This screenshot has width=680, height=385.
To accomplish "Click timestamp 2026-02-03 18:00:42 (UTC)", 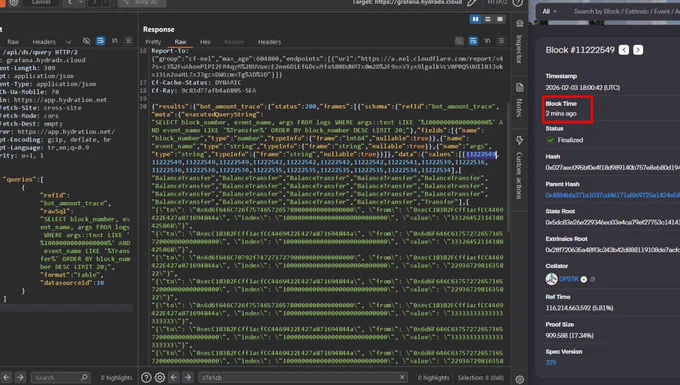I will (x=582, y=88).
